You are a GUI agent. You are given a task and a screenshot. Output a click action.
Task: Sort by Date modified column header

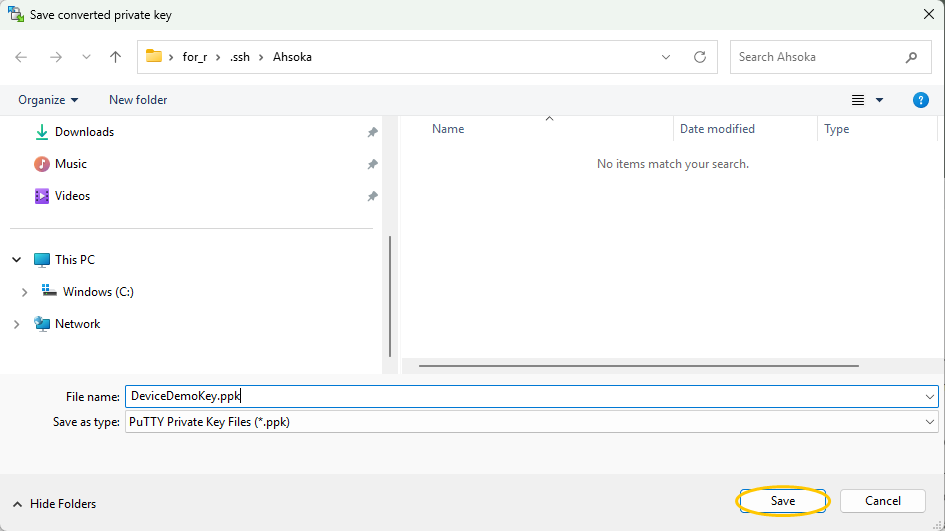(717, 129)
